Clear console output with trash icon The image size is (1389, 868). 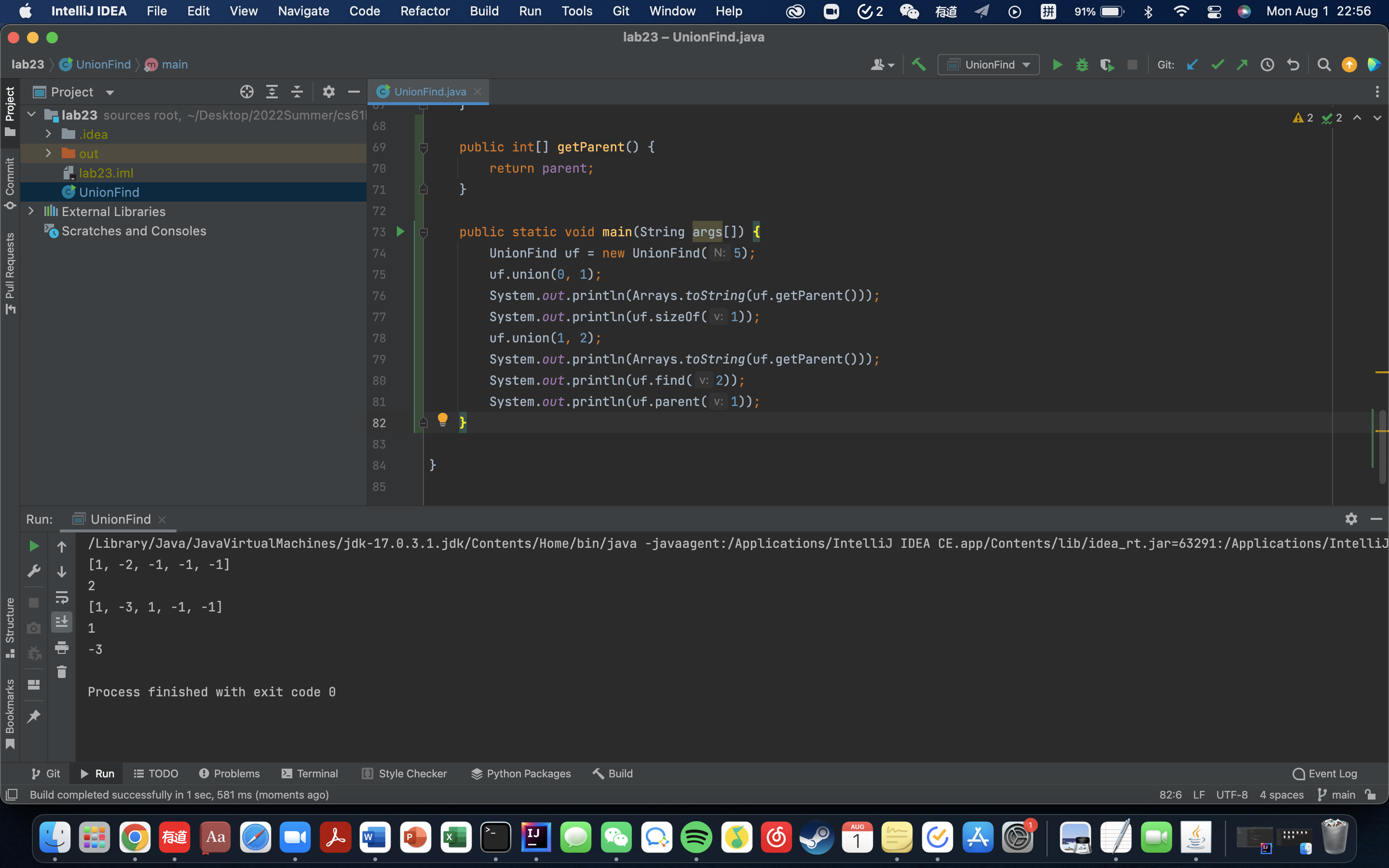point(61,672)
